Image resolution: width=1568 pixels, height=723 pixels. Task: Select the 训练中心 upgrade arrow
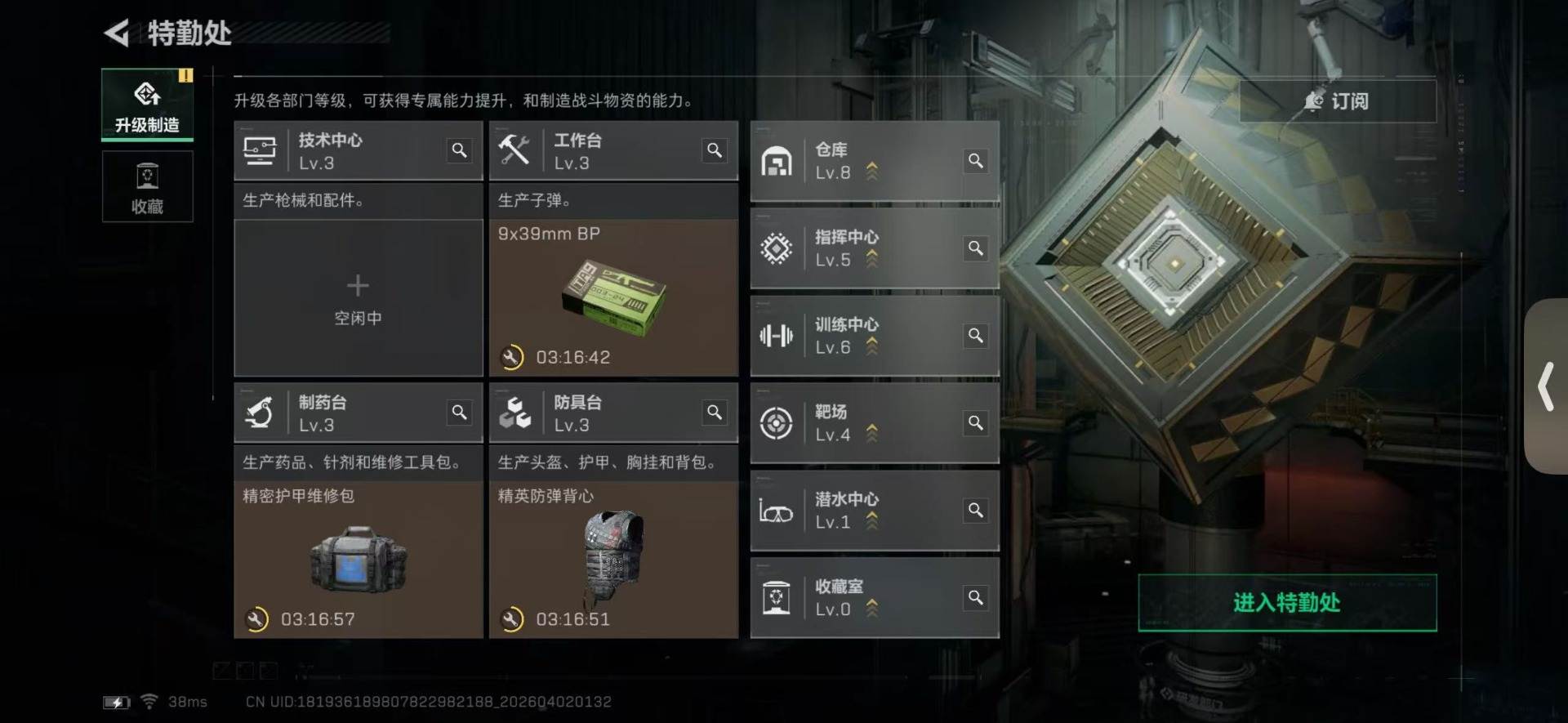pyautogui.click(x=872, y=346)
